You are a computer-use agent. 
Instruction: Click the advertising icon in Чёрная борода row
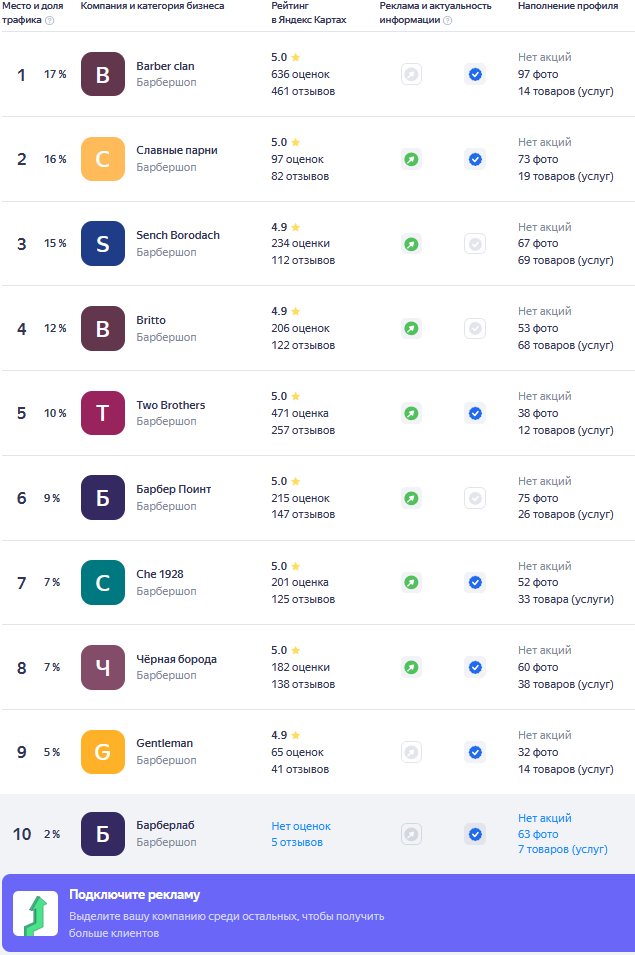411,667
